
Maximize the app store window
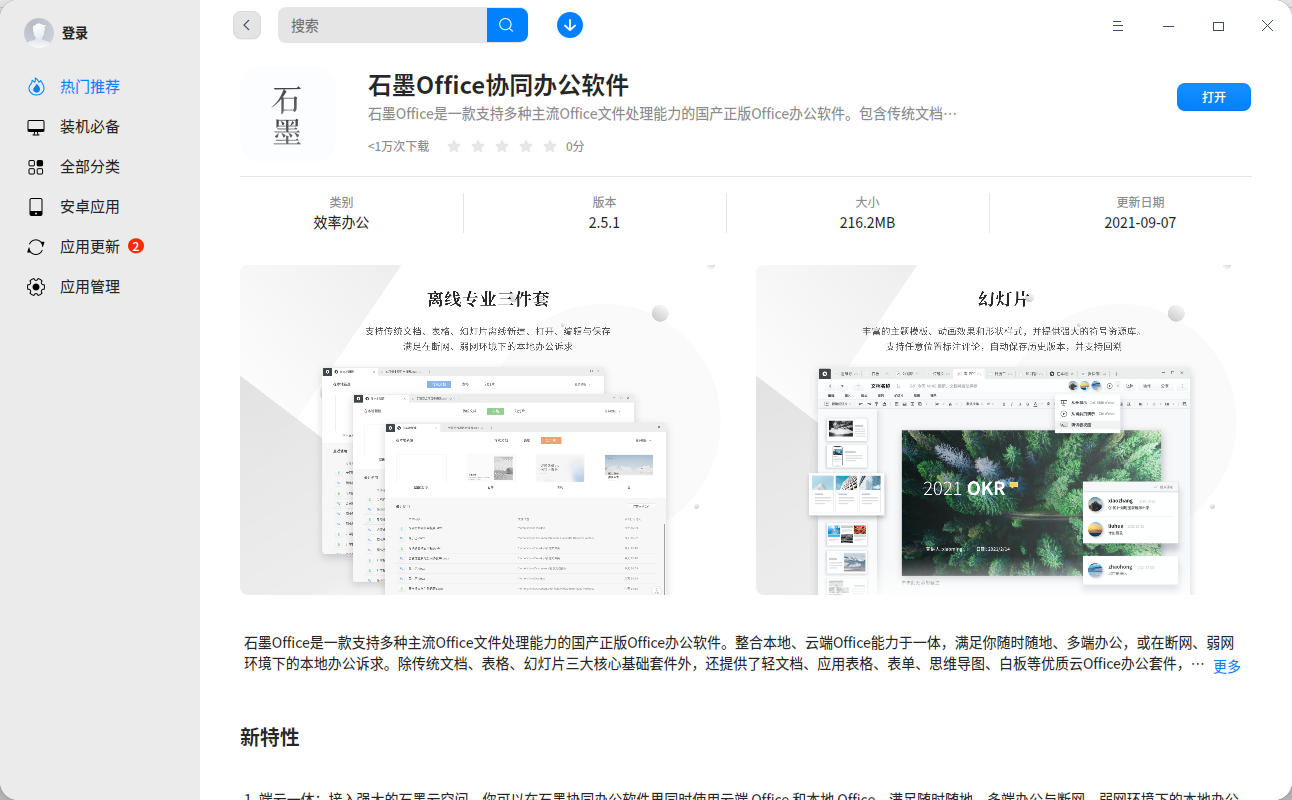point(1218,26)
